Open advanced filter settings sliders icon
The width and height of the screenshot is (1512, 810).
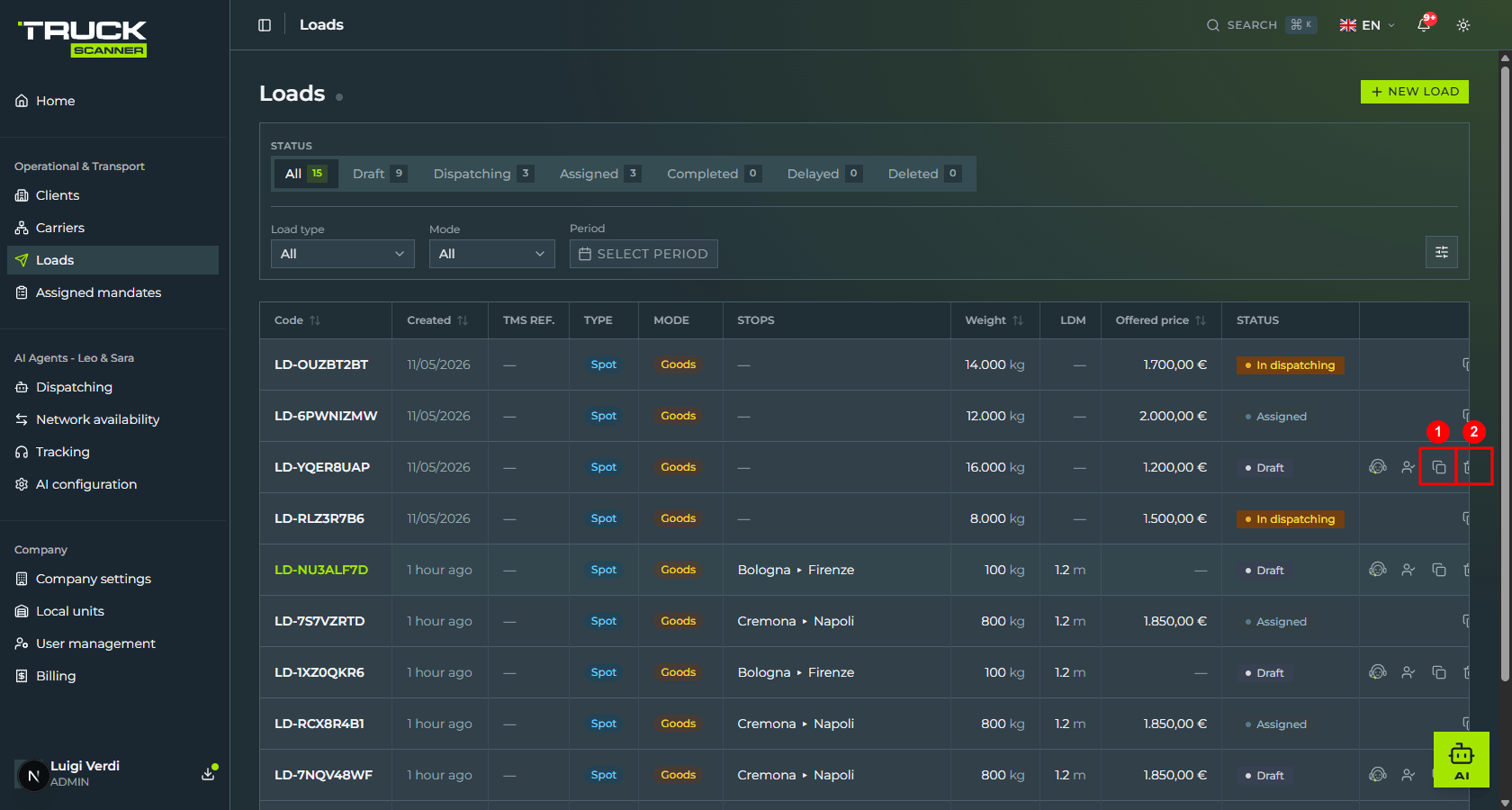click(1442, 252)
